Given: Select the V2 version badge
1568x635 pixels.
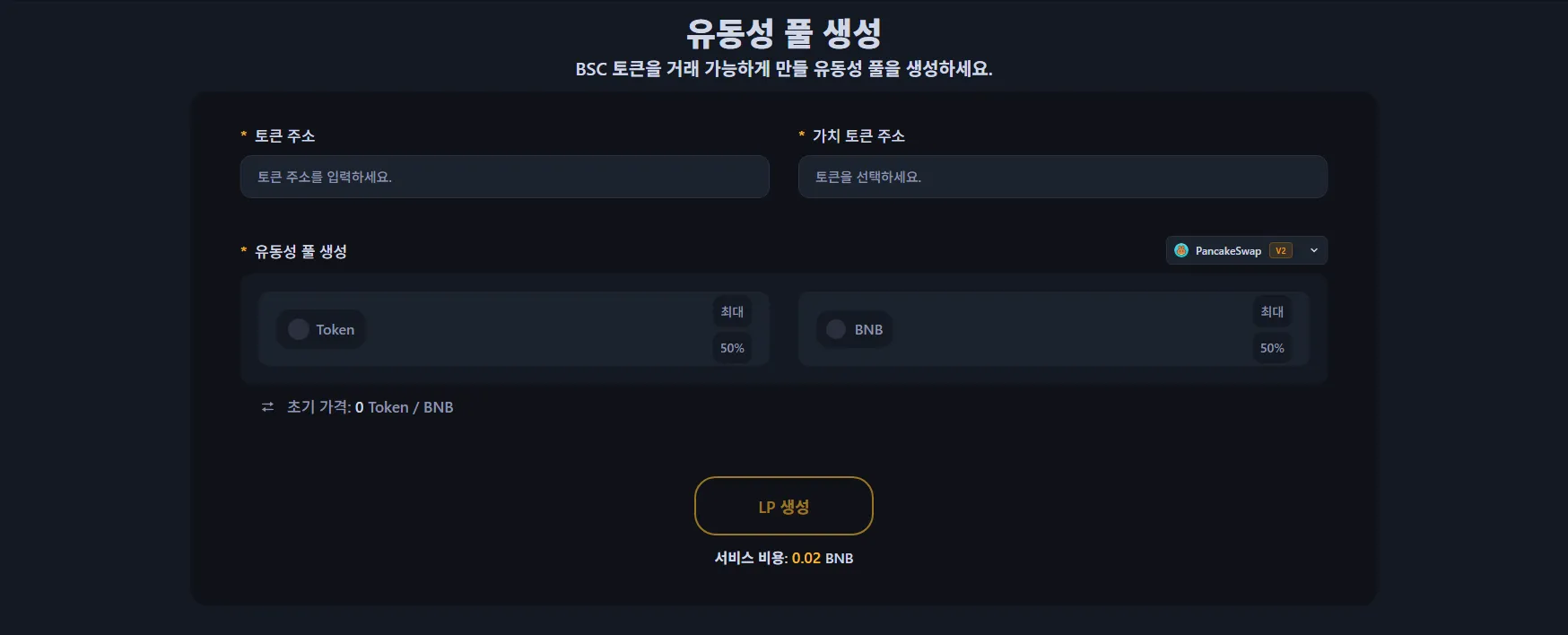Looking at the screenshot, I should (x=1281, y=250).
